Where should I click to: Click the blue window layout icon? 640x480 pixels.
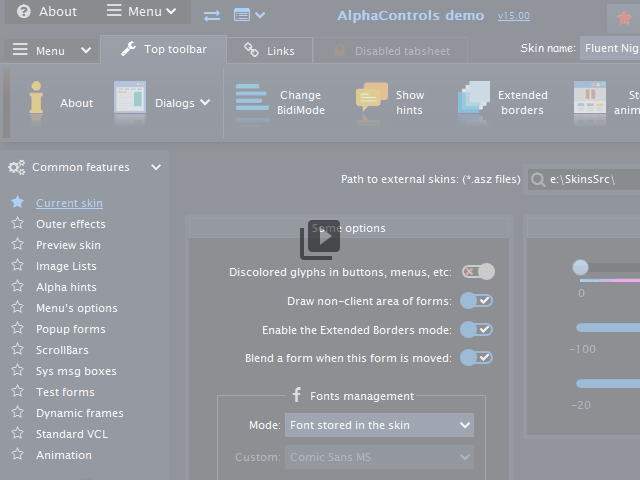click(242, 15)
